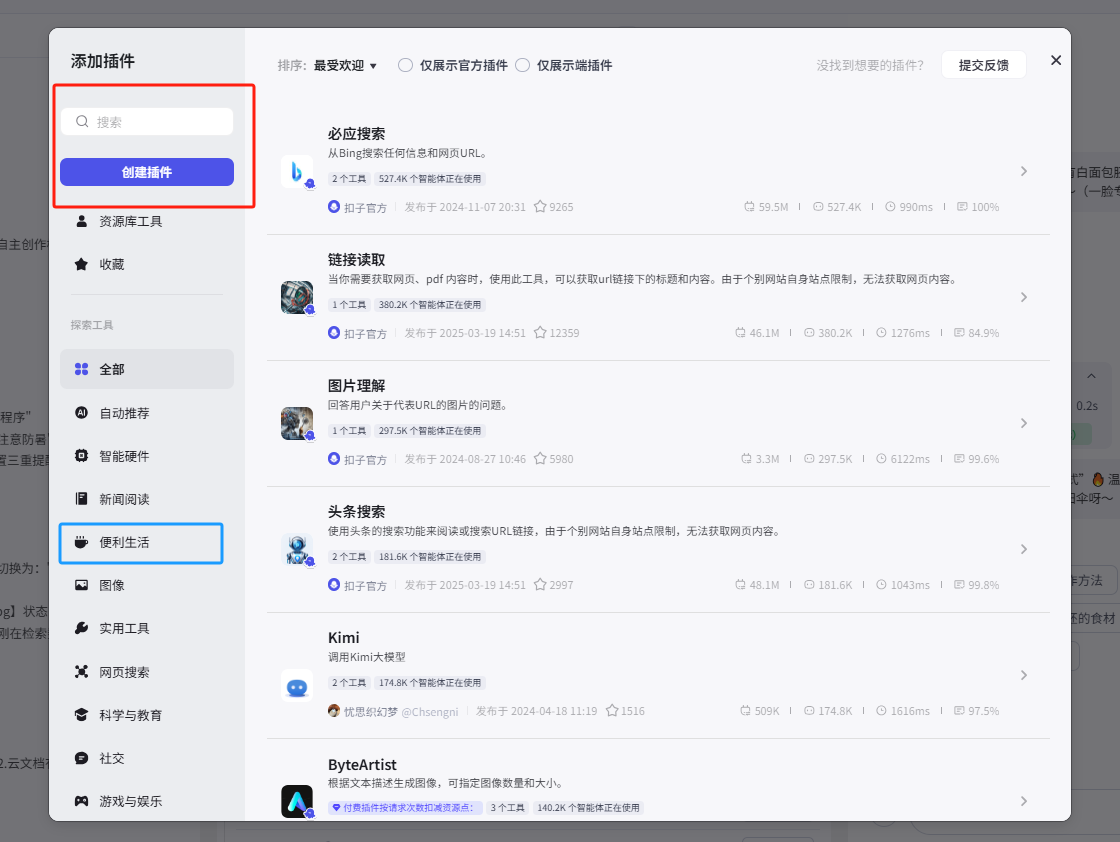The image size is (1120, 842).
Task: Click the ByteArtist plugin logo icon
Action: (297, 801)
